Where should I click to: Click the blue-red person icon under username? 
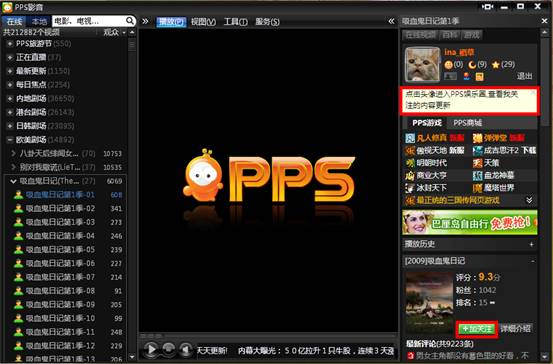point(466,76)
